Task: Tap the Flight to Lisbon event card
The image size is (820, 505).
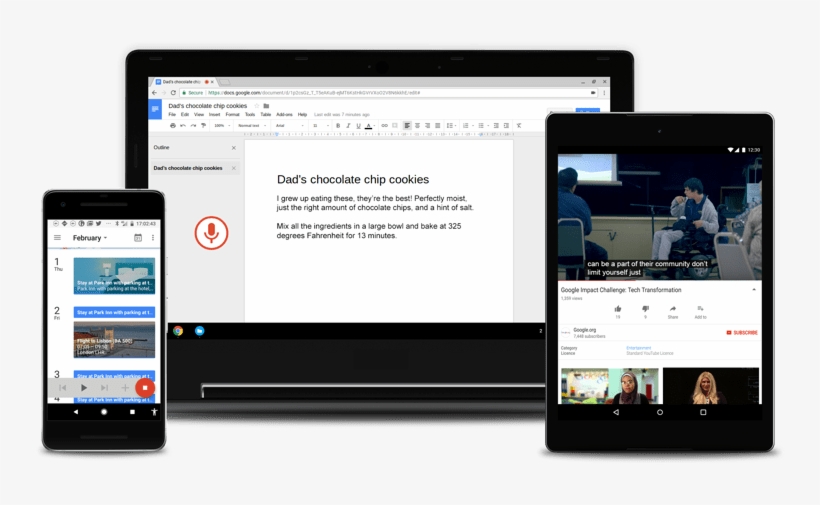Action: [x=114, y=341]
